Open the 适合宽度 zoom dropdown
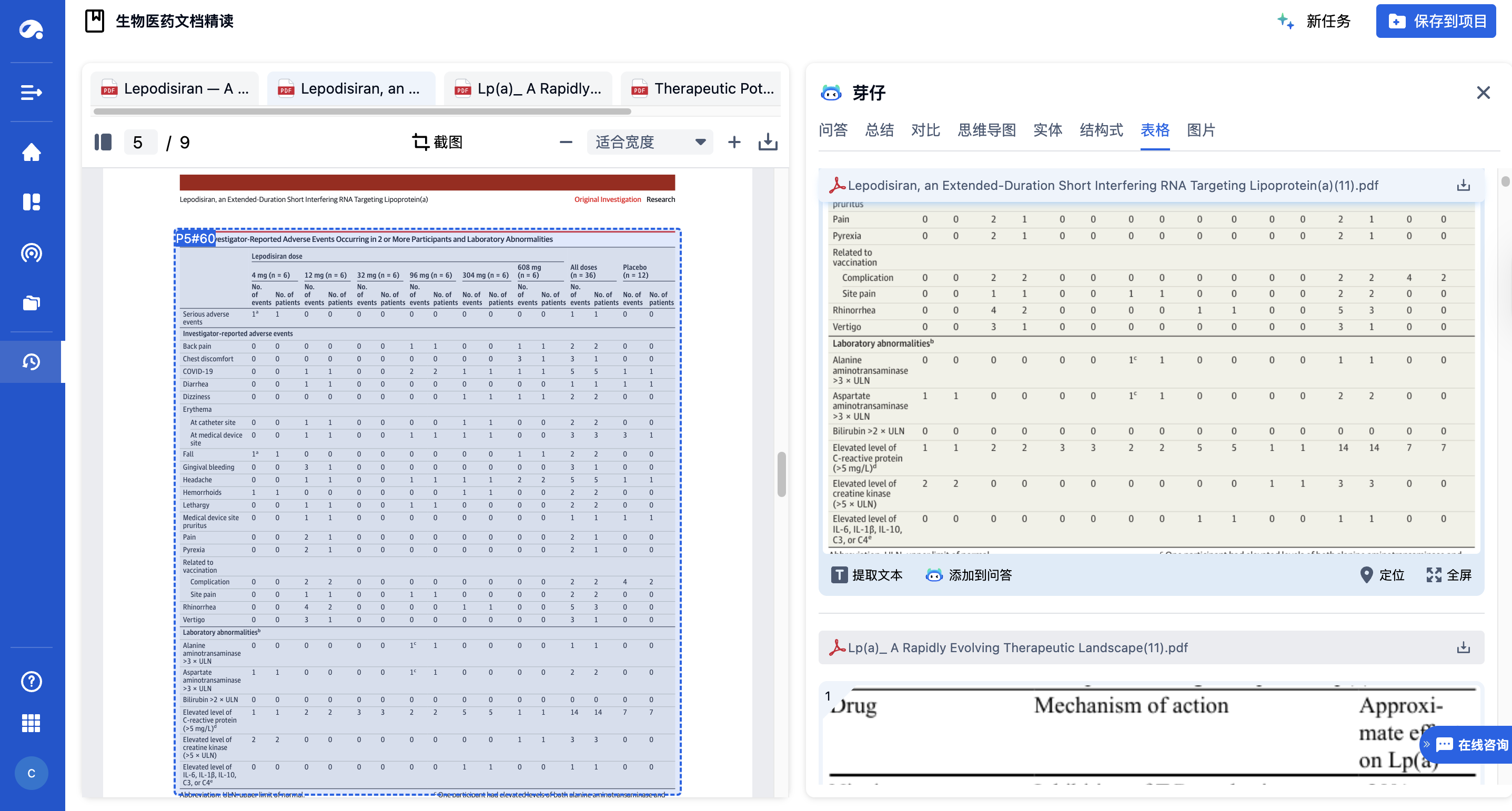1512x811 pixels. (x=649, y=142)
